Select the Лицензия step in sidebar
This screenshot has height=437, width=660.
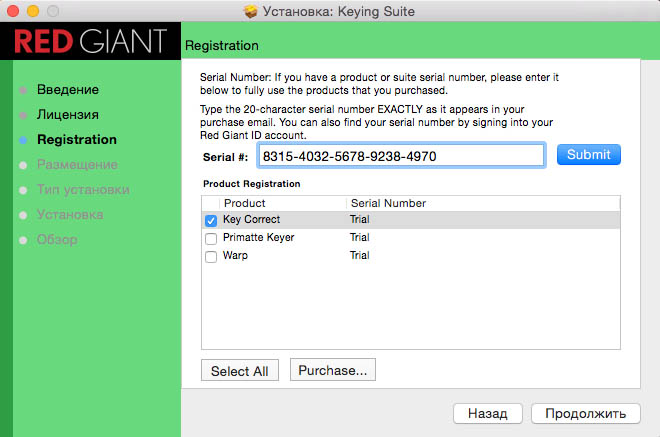click(x=68, y=115)
